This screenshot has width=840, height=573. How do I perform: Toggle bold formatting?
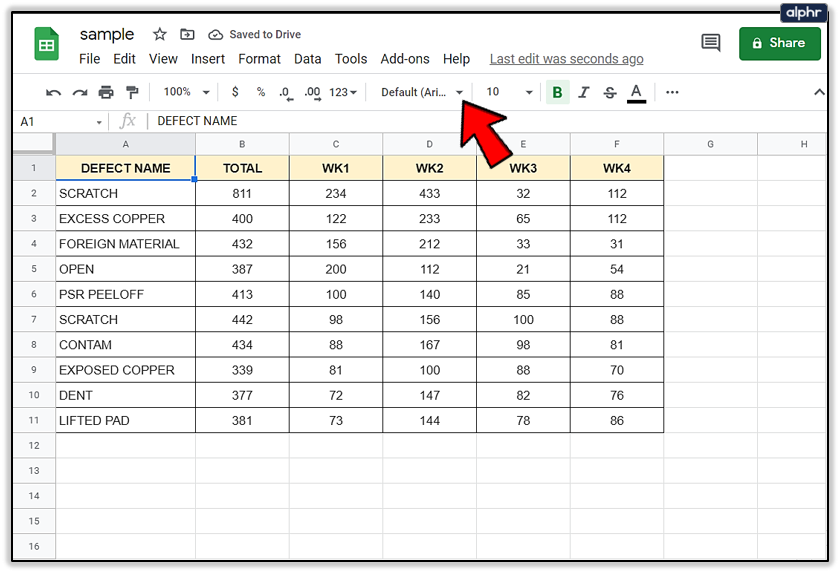pos(557,92)
